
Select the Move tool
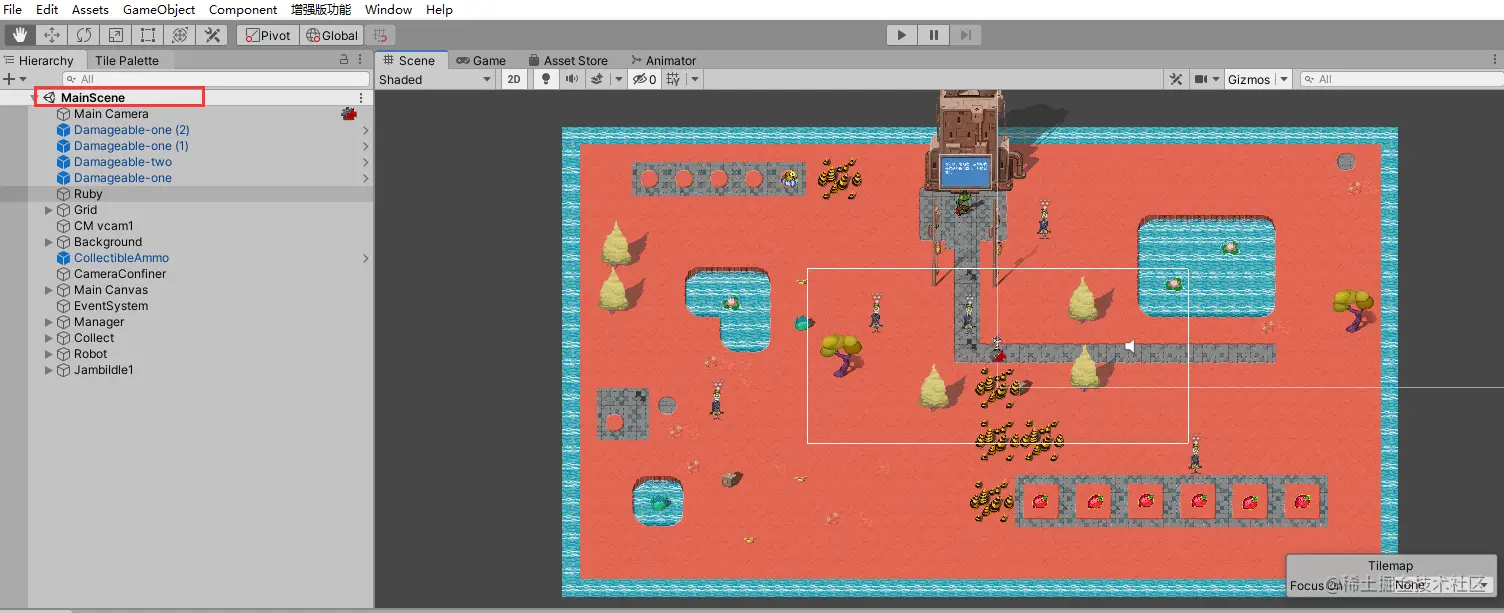click(x=52, y=35)
